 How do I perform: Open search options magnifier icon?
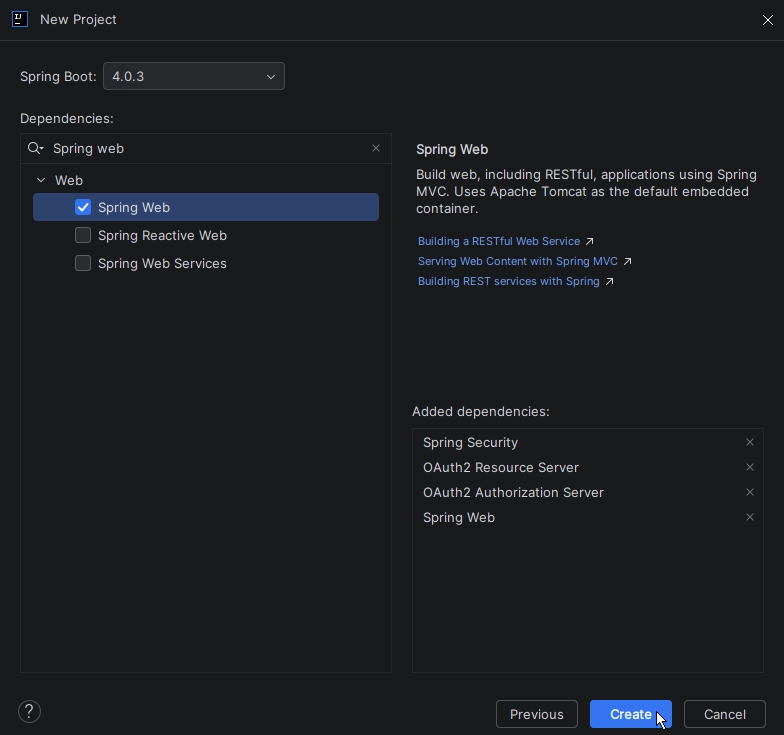pyautogui.click(x=35, y=148)
